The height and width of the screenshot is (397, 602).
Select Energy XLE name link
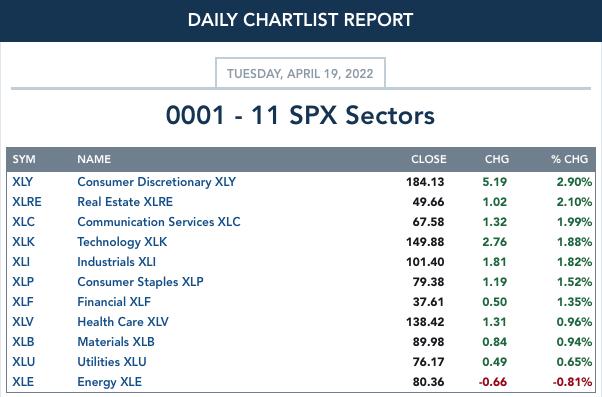109,382
